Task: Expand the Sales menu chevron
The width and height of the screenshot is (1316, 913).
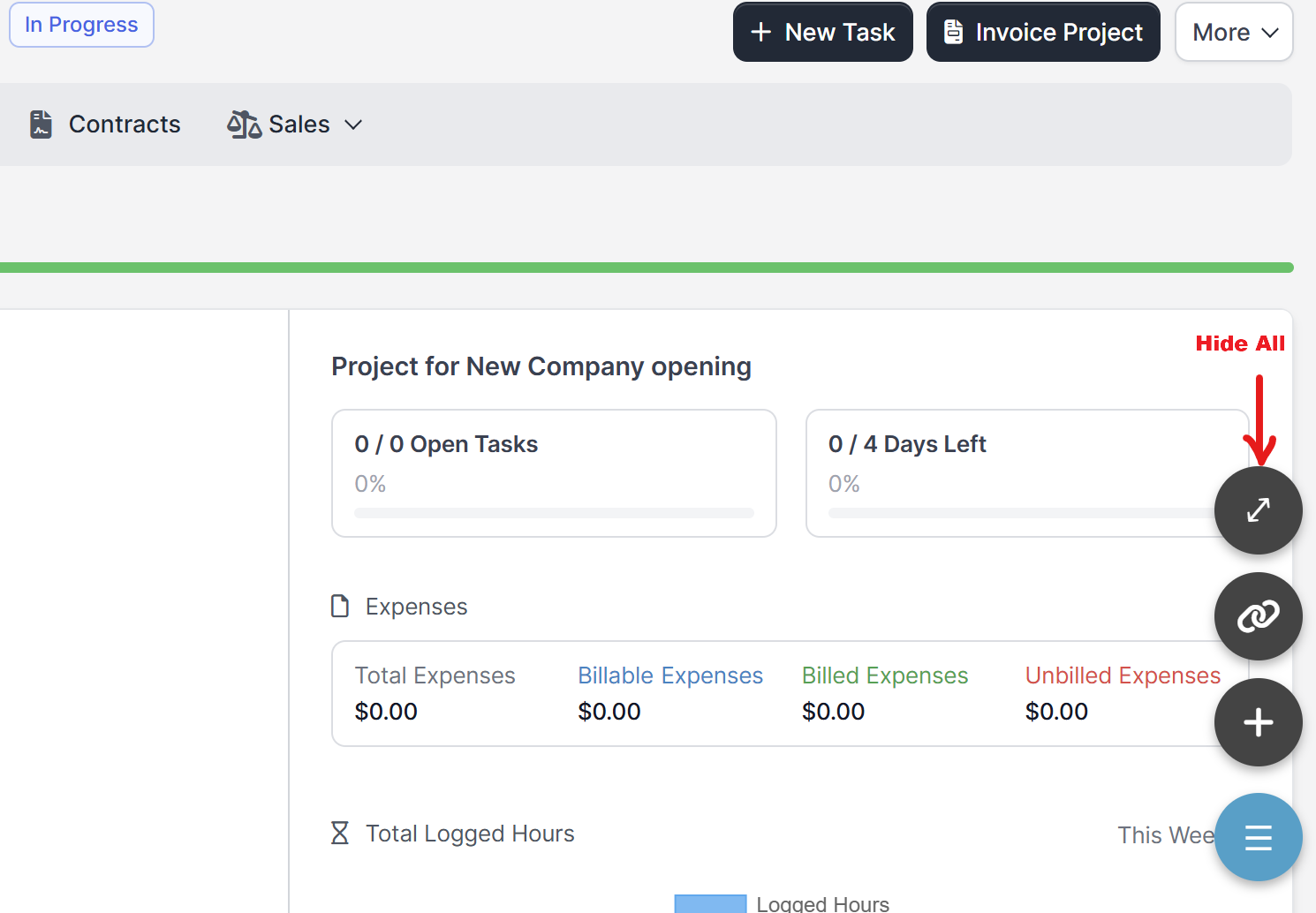Action: pyautogui.click(x=353, y=124)
